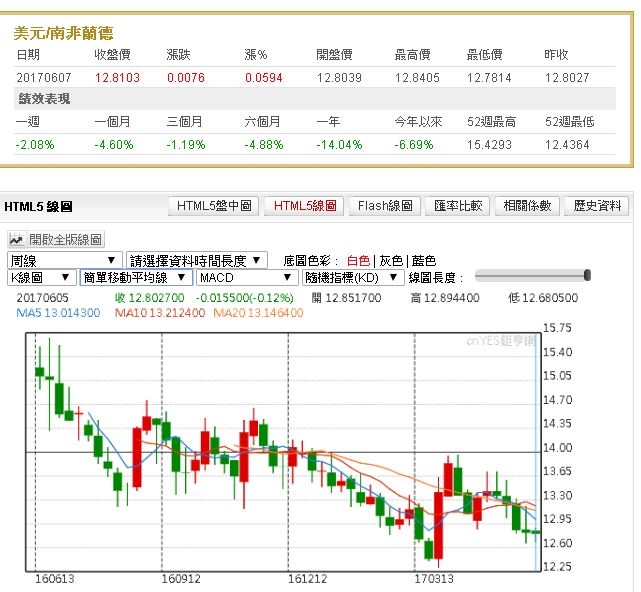Click three-month performance -1.19%

click(186, 145)
